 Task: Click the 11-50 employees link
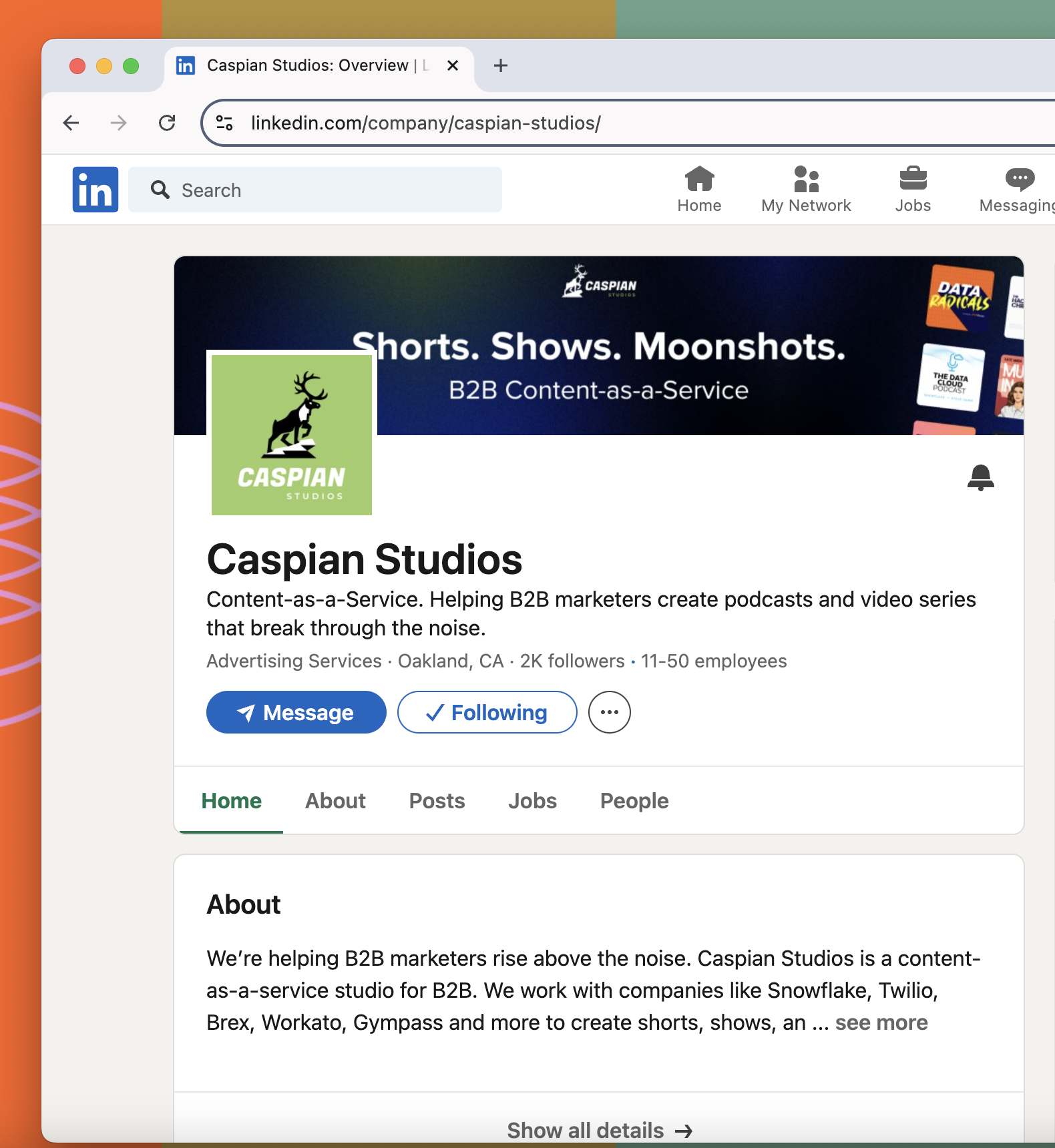pyautogui.click(x=714, y=661)
